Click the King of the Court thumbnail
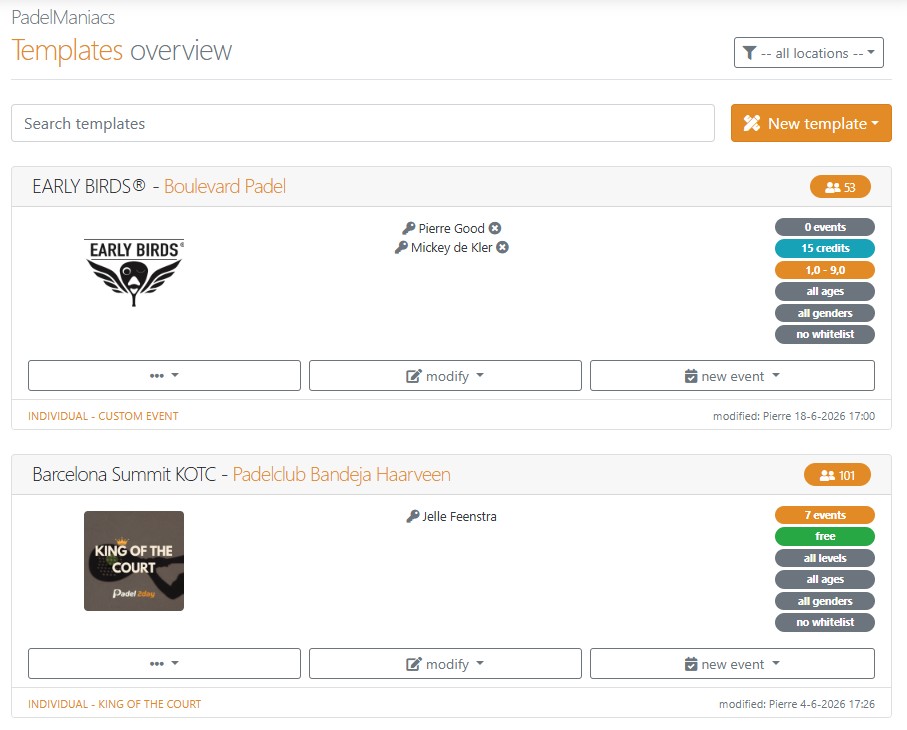 click(x=134, y=561)
